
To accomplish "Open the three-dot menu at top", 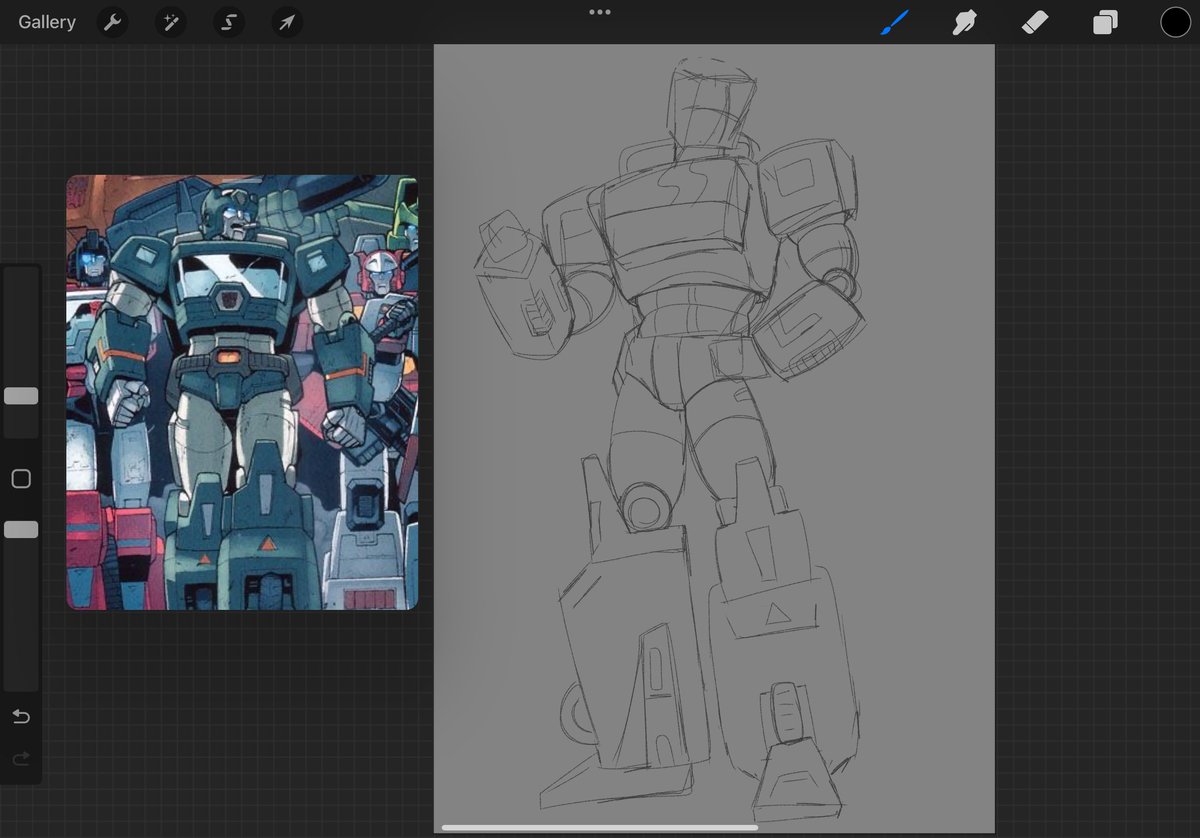I will pos(600,12).
